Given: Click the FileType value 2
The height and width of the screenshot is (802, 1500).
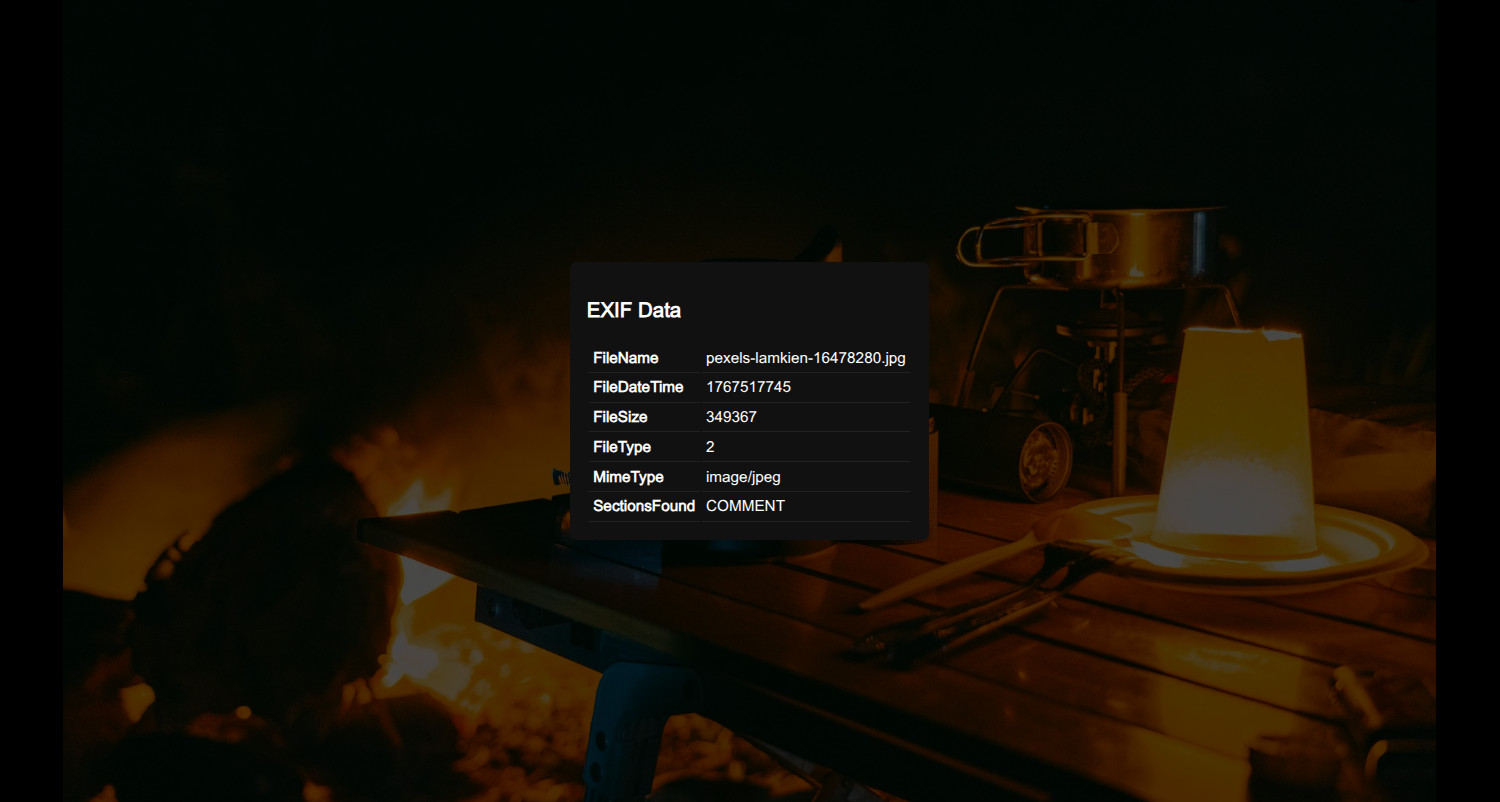Looking at the screenshot, I should coord(710,447).
